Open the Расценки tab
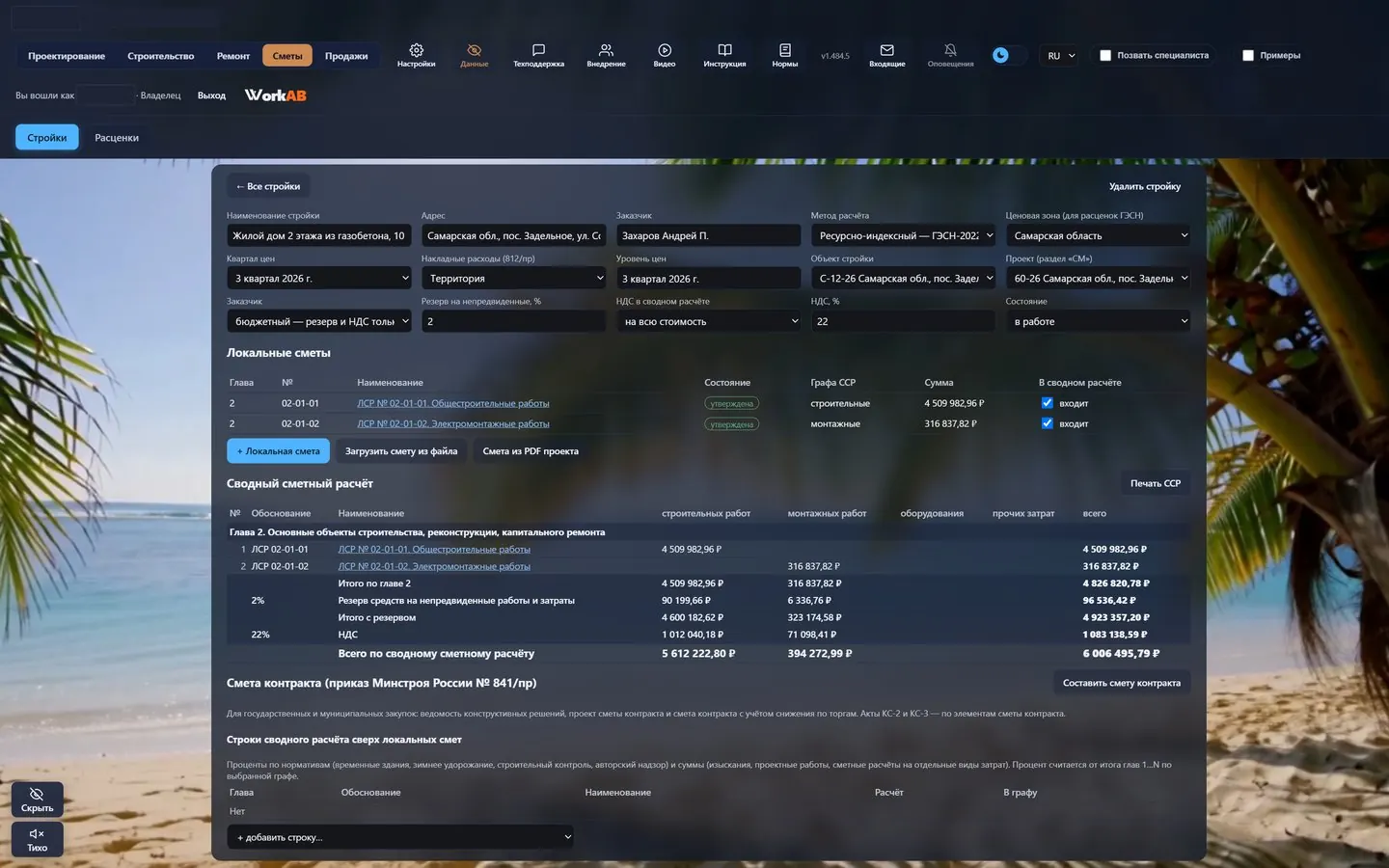The height and width of the screenshot is (868, 1389). pyautogui.click(x=117, y=138)
